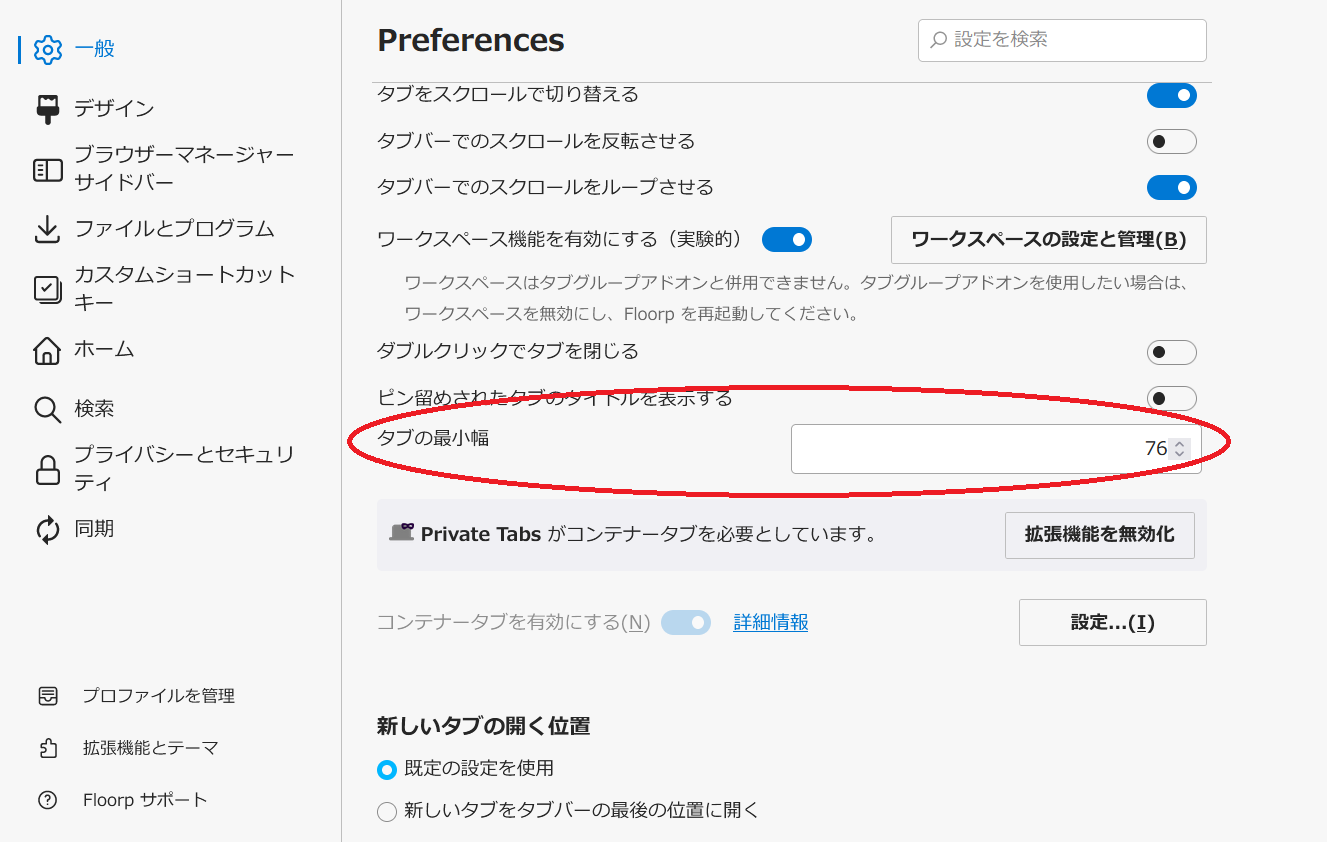Open the Design (デザイン) brush icon
This screenshot has height=842, width=1327.
coord(48,108)
